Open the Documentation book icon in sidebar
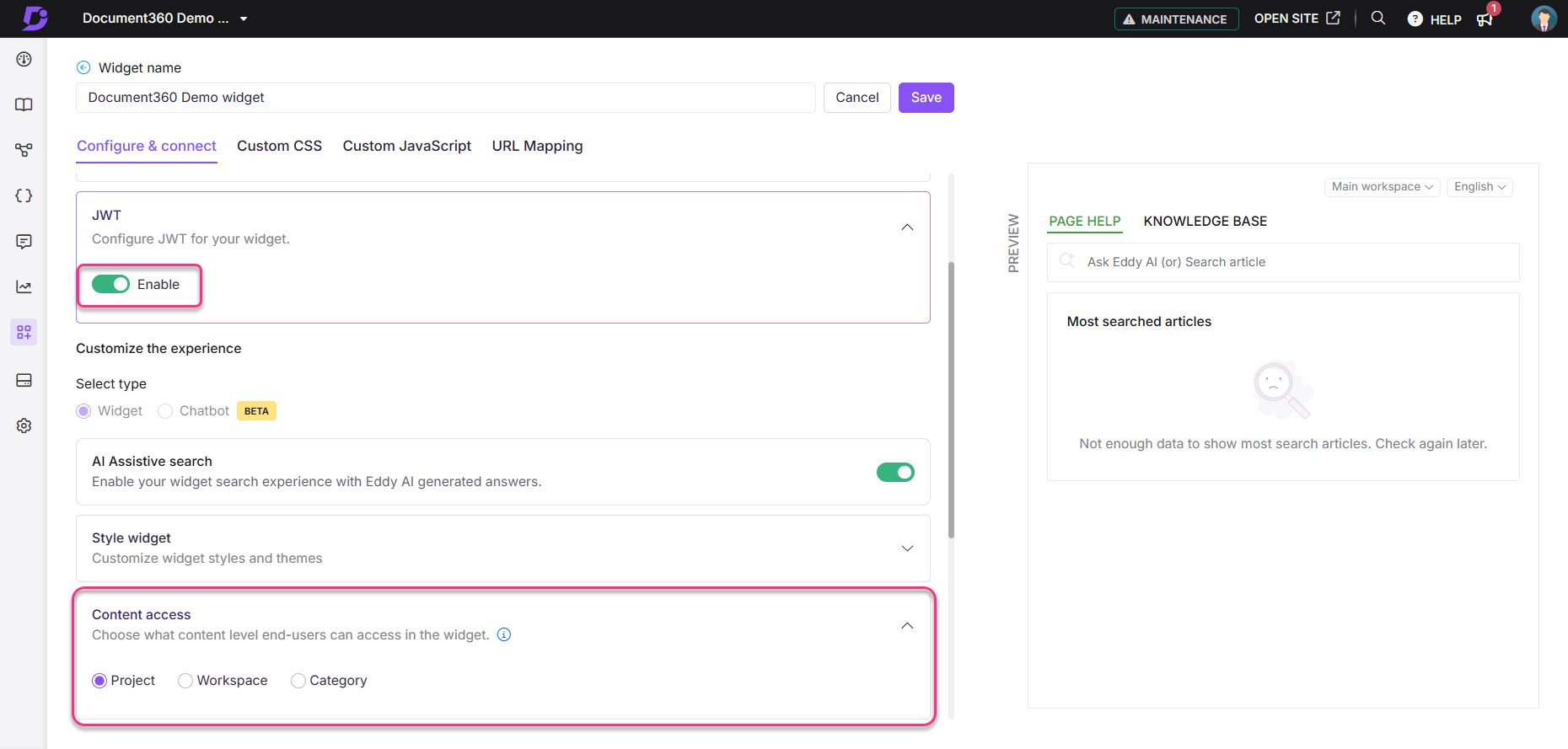Image resolution: width=1568 pixels, height=749 pixels. 24,104
